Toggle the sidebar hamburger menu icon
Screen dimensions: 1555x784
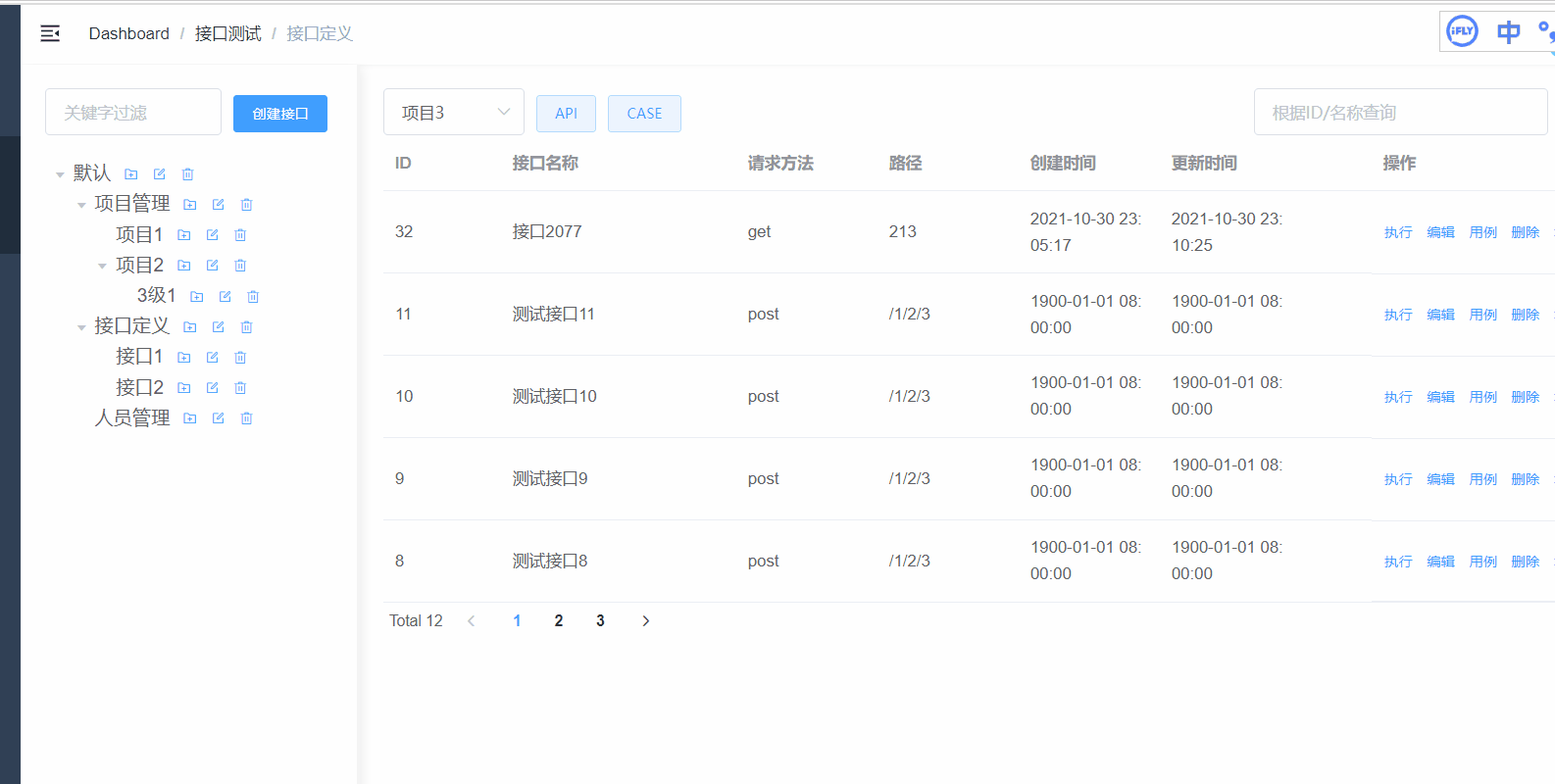coord(50,34)
